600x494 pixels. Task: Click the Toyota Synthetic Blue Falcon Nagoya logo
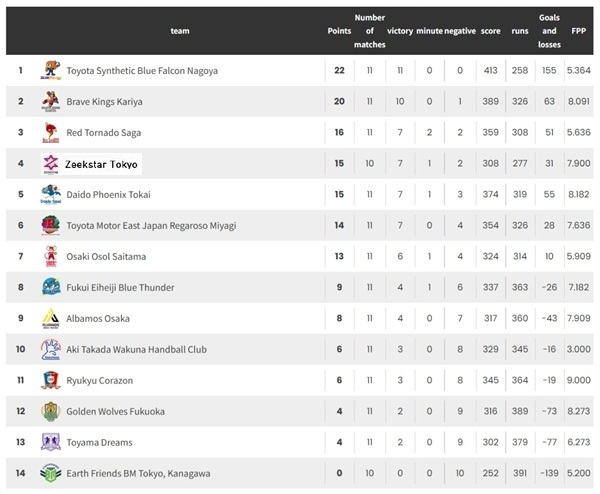(x=51, y=70)
